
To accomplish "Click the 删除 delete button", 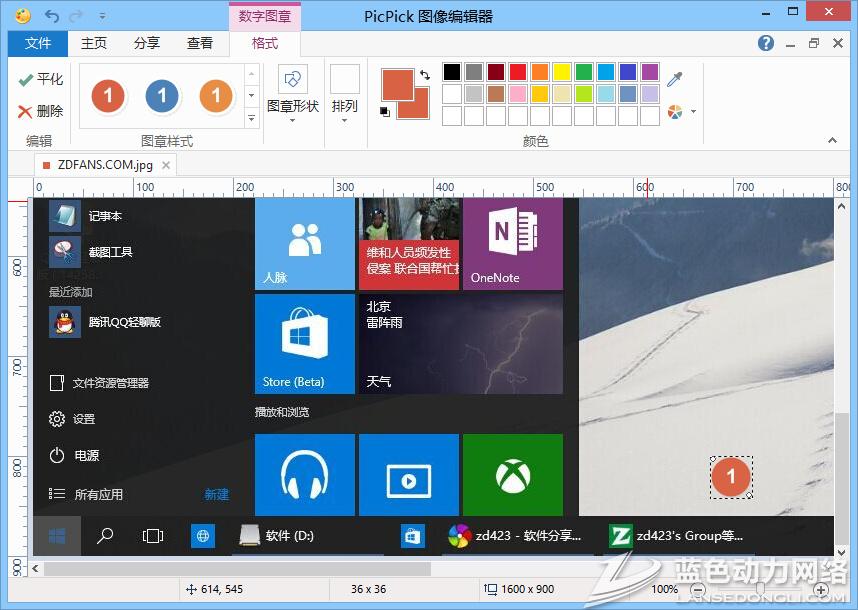I will coord(40,111).
